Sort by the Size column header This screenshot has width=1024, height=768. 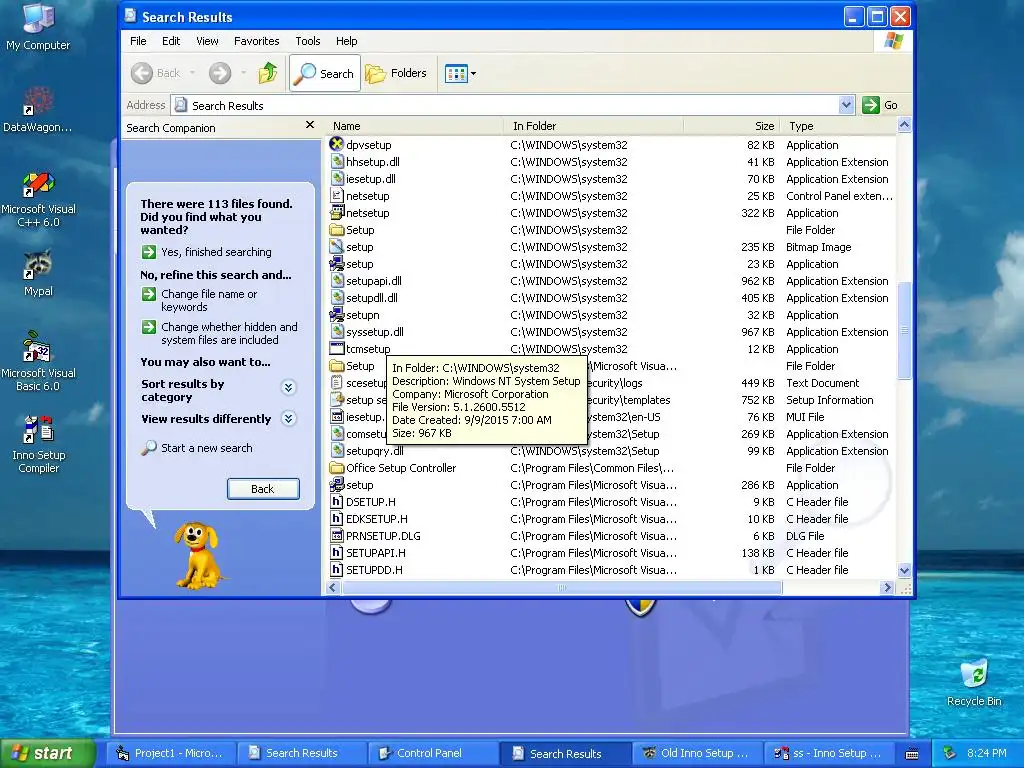pyautogui.click(x=731, y=126)
